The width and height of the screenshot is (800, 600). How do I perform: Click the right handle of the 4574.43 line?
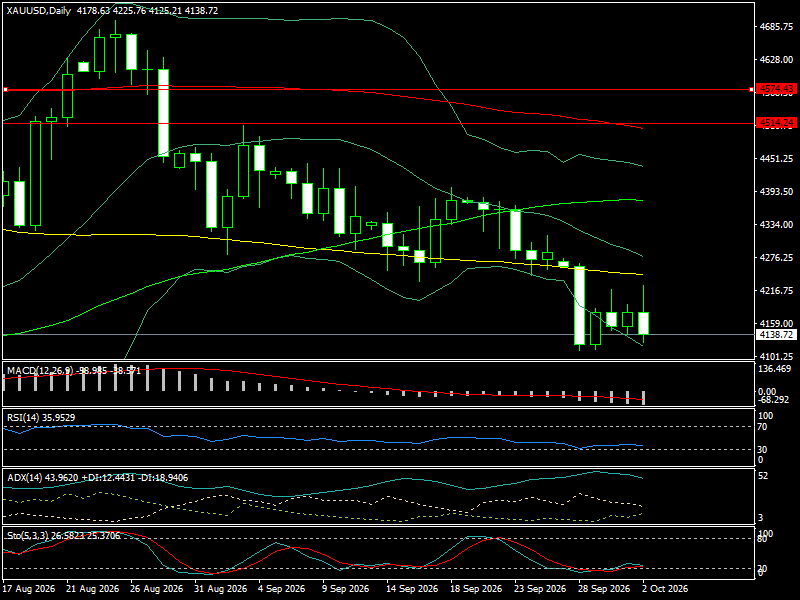[752, 90]
